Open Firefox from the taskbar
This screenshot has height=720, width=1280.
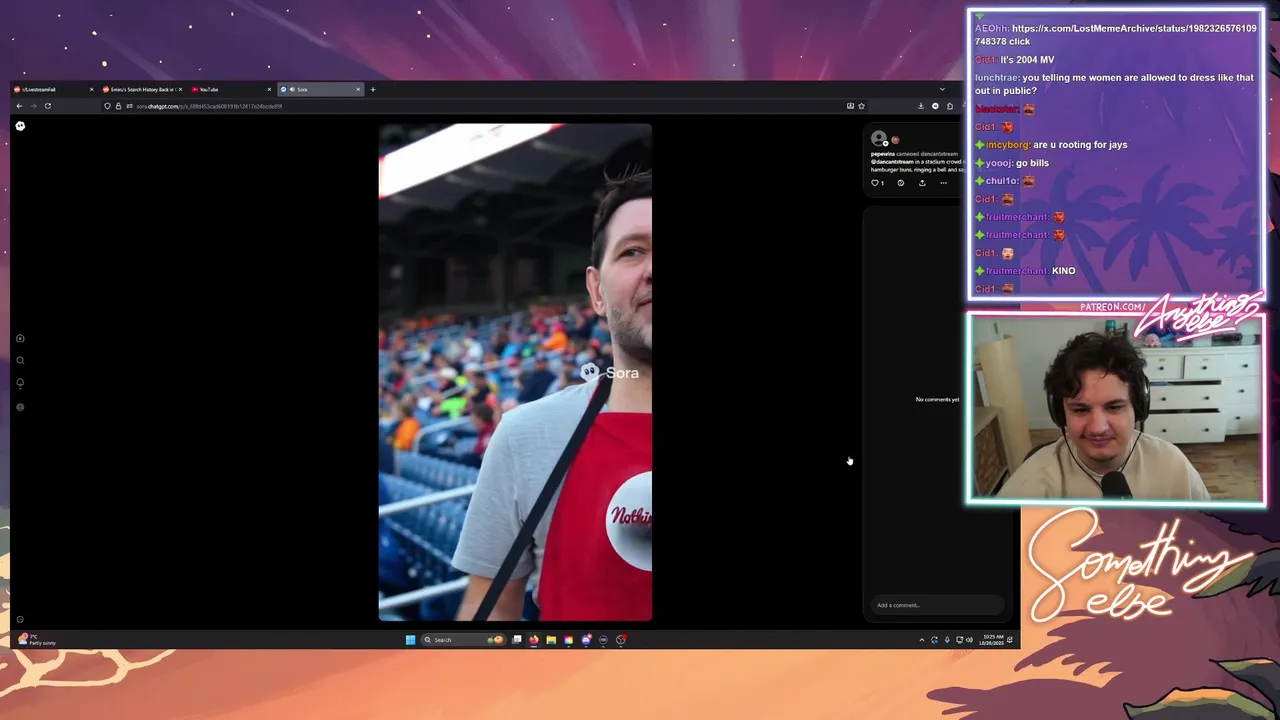(x=533, y=640)
